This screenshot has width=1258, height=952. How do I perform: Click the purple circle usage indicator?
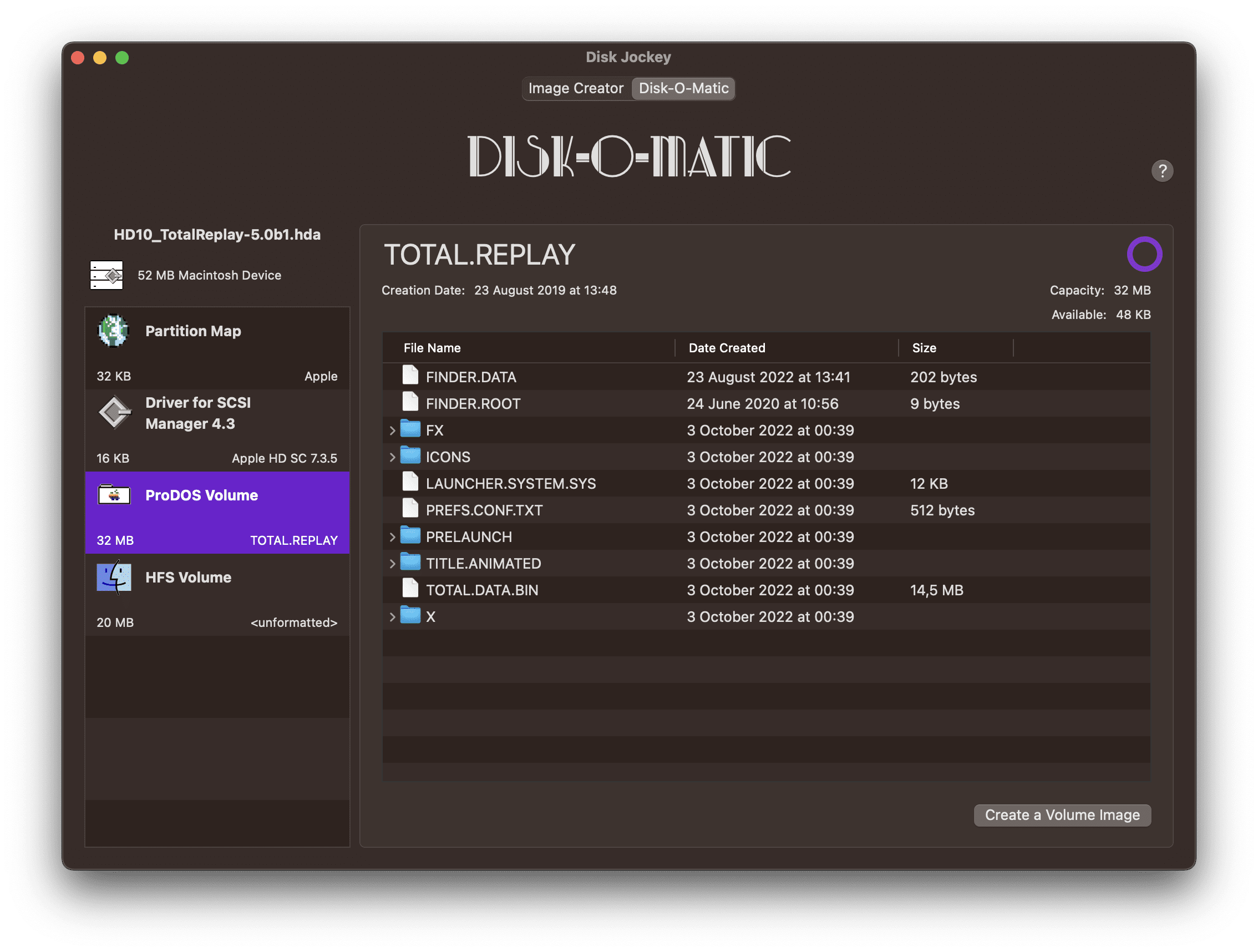coord(1144,254)
